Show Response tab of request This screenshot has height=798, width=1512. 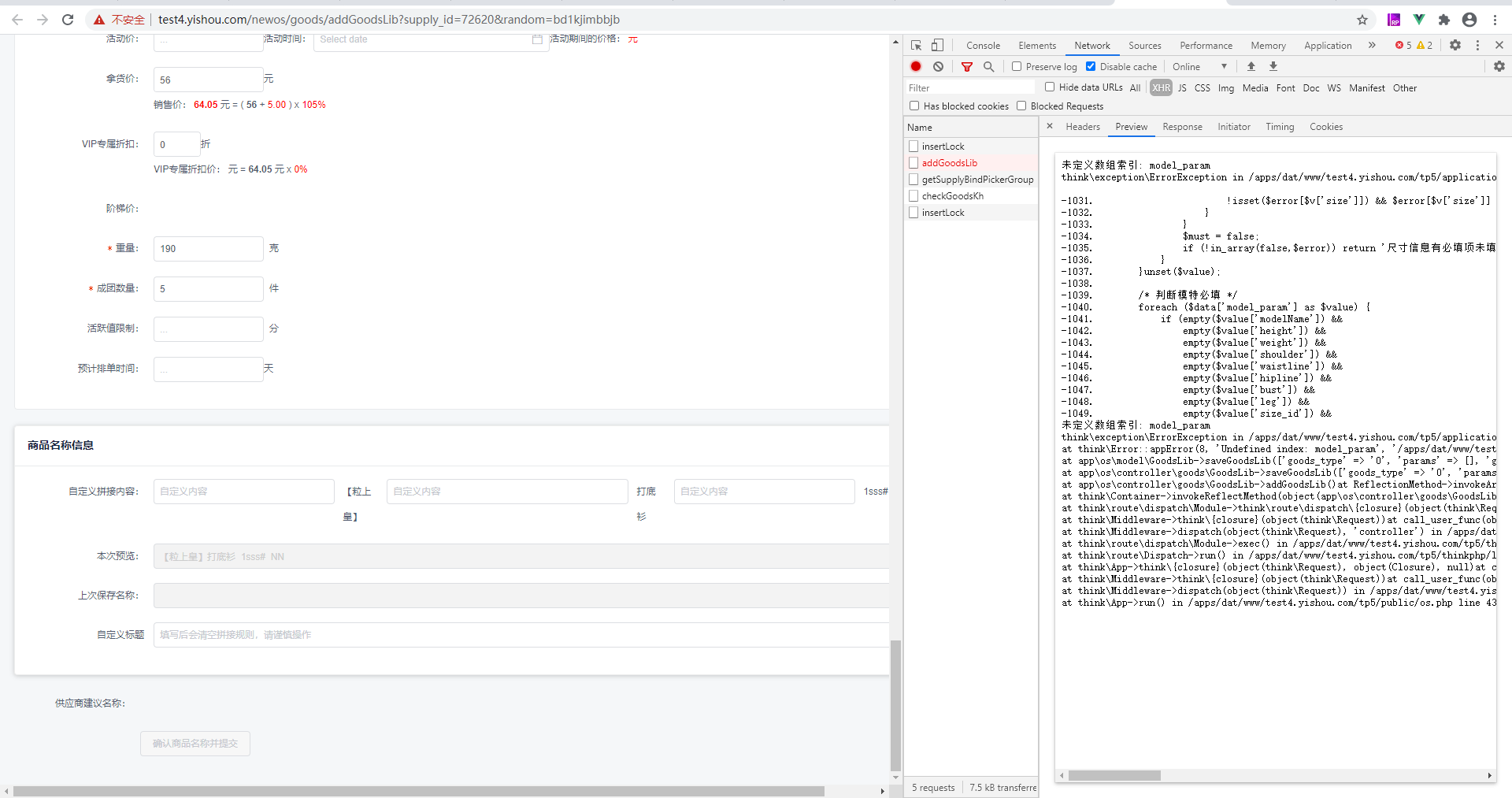[1182, 127]
